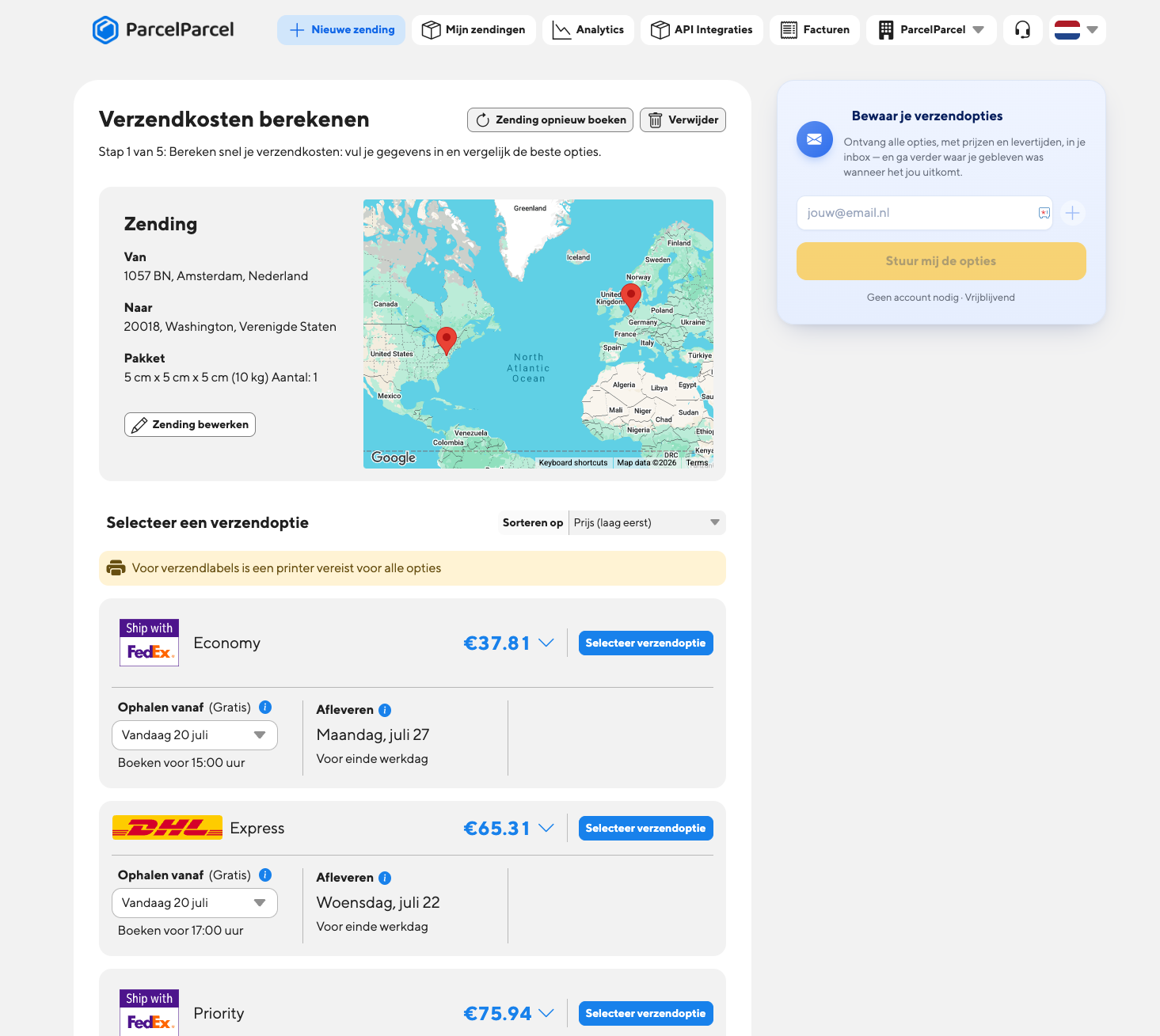Click Zending bewerken button
Viewport: 1160px width, 1036px height.
click(190, 424)
